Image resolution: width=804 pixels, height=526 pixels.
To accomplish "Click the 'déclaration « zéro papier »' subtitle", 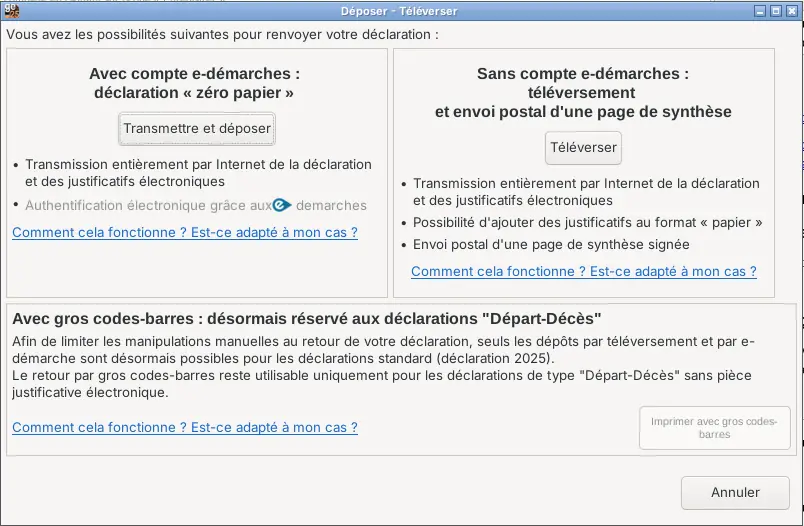I will (194, 93).
